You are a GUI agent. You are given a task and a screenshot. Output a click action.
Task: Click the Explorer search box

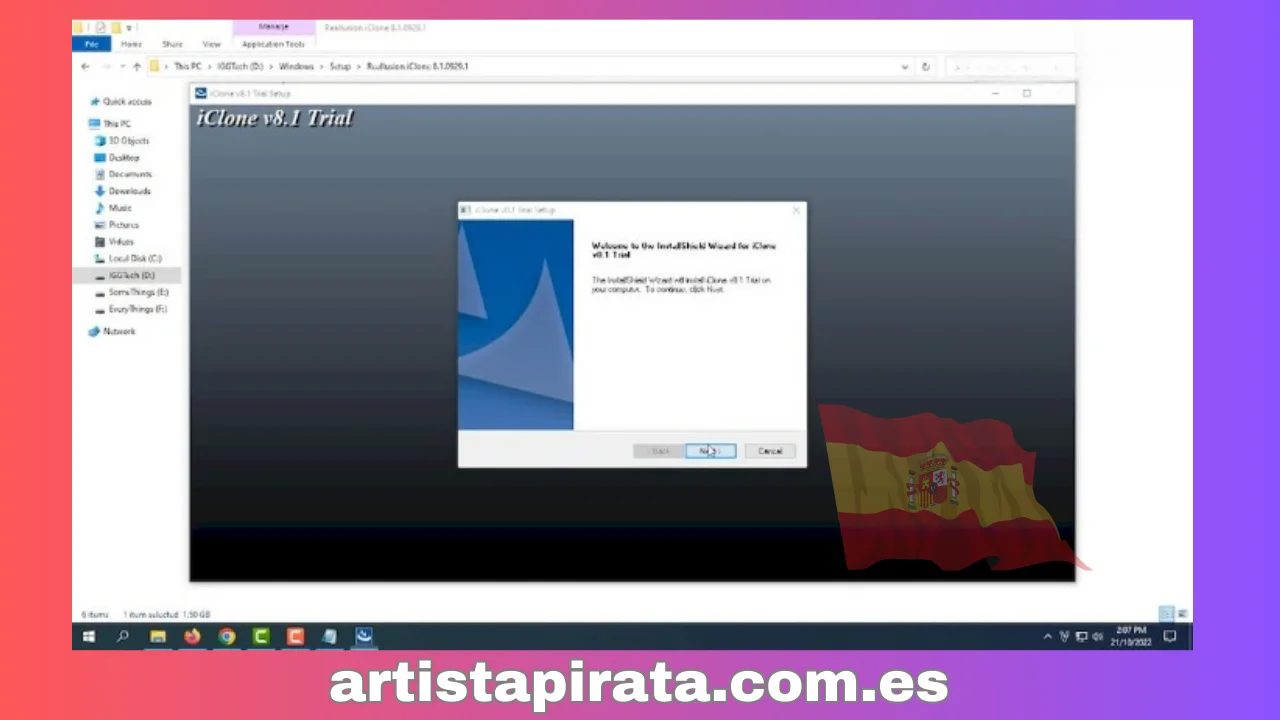(1010, 66)
